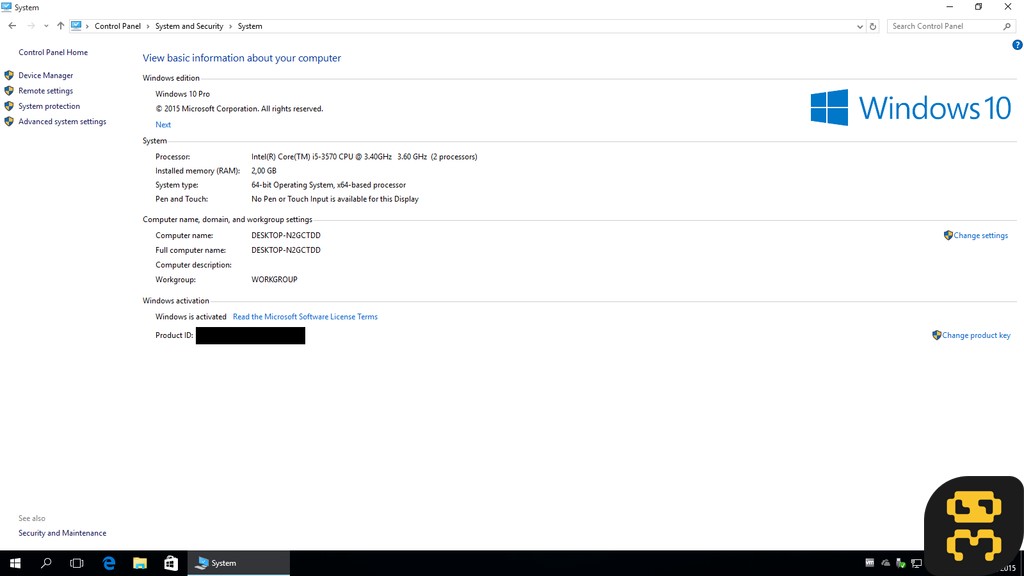
Task: Open the Windows Start menu
Action: pos(15,563)
